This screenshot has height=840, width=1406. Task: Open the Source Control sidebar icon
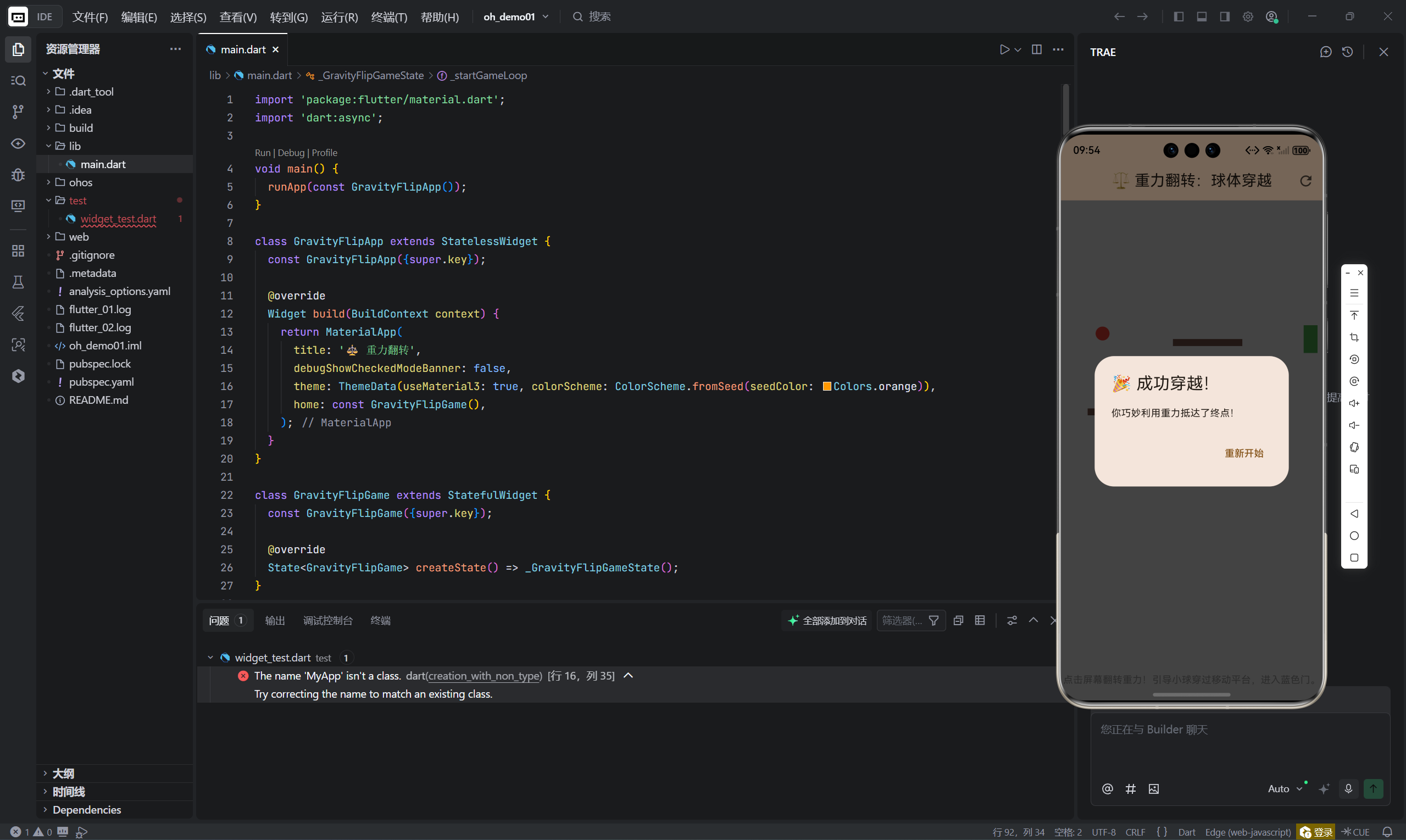(18, 112)
